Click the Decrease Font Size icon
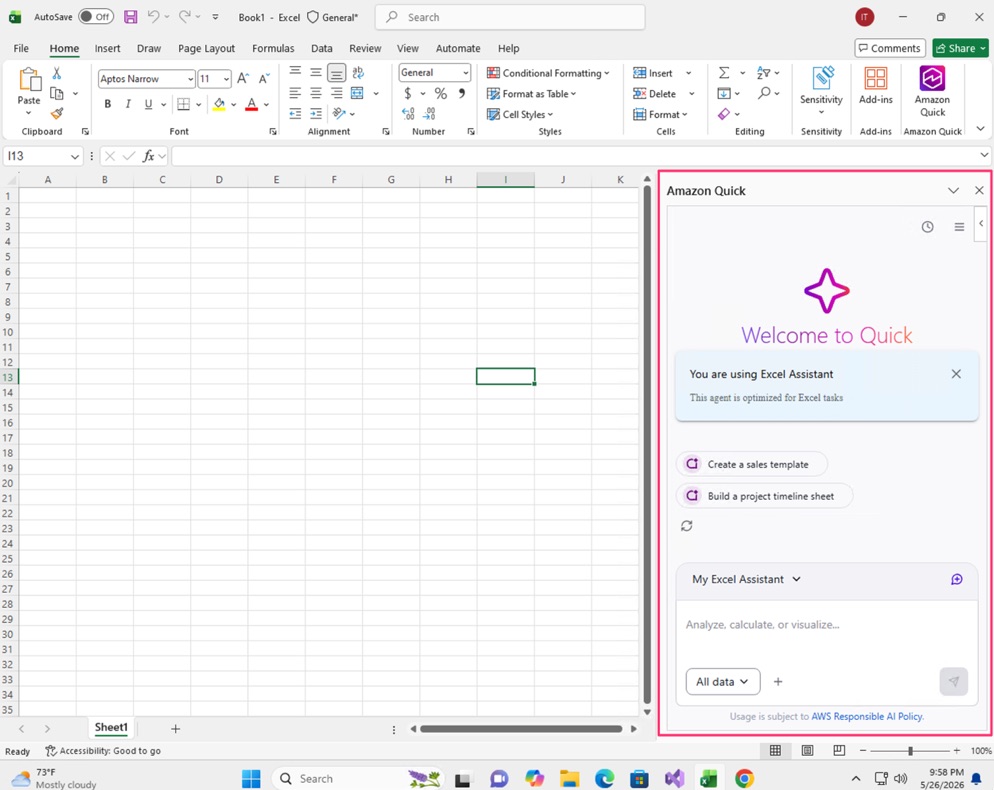This screenshot has height=790, width=994. (x=264, y=79)
